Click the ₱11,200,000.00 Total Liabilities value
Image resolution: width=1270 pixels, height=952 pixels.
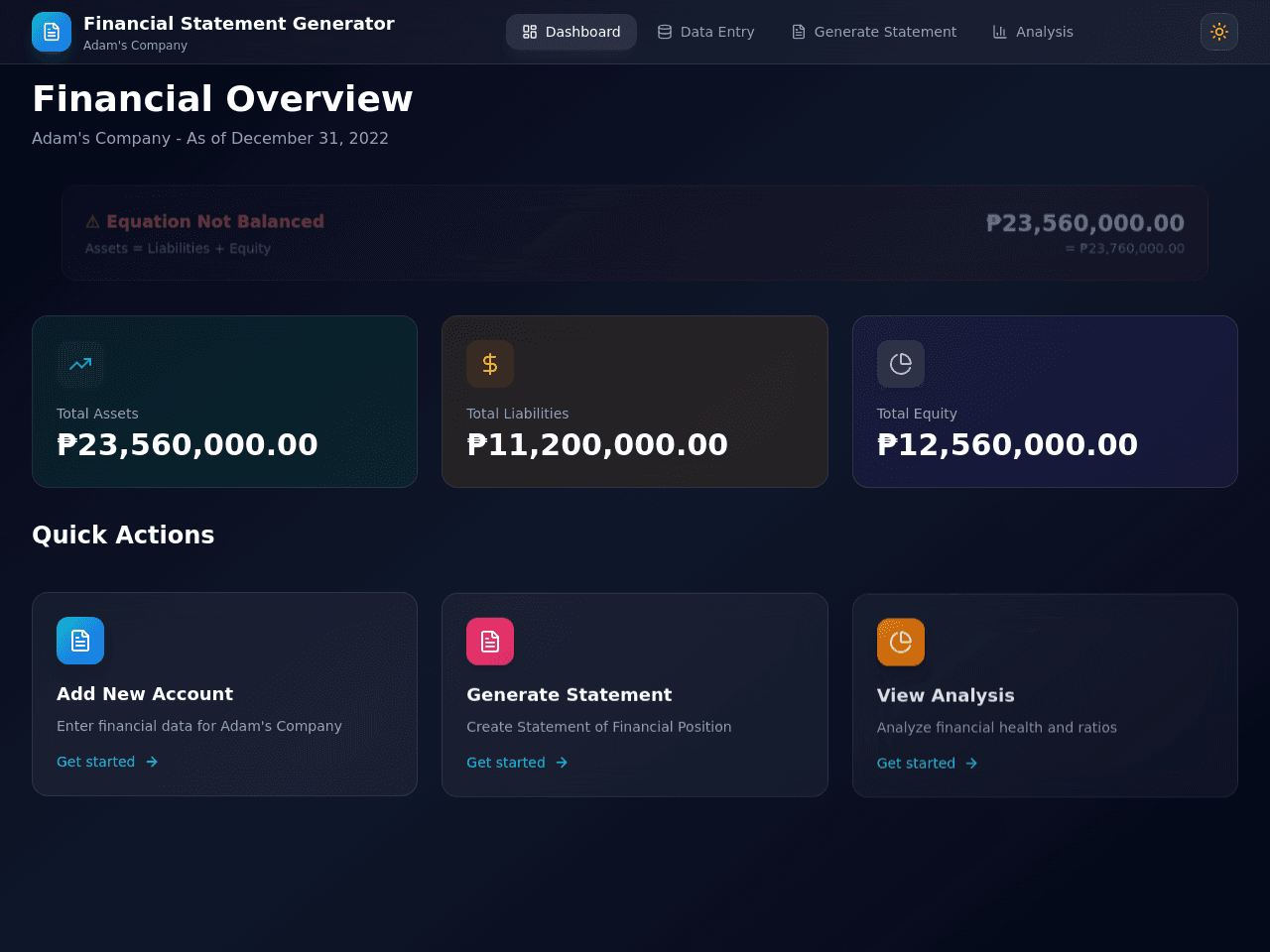tap(597, 444)
